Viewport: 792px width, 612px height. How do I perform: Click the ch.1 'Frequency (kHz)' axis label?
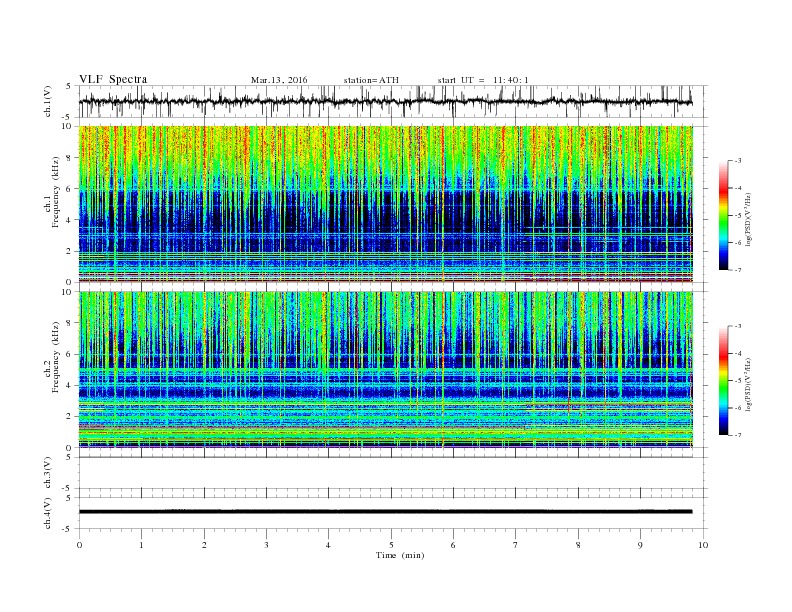(56, 192)
